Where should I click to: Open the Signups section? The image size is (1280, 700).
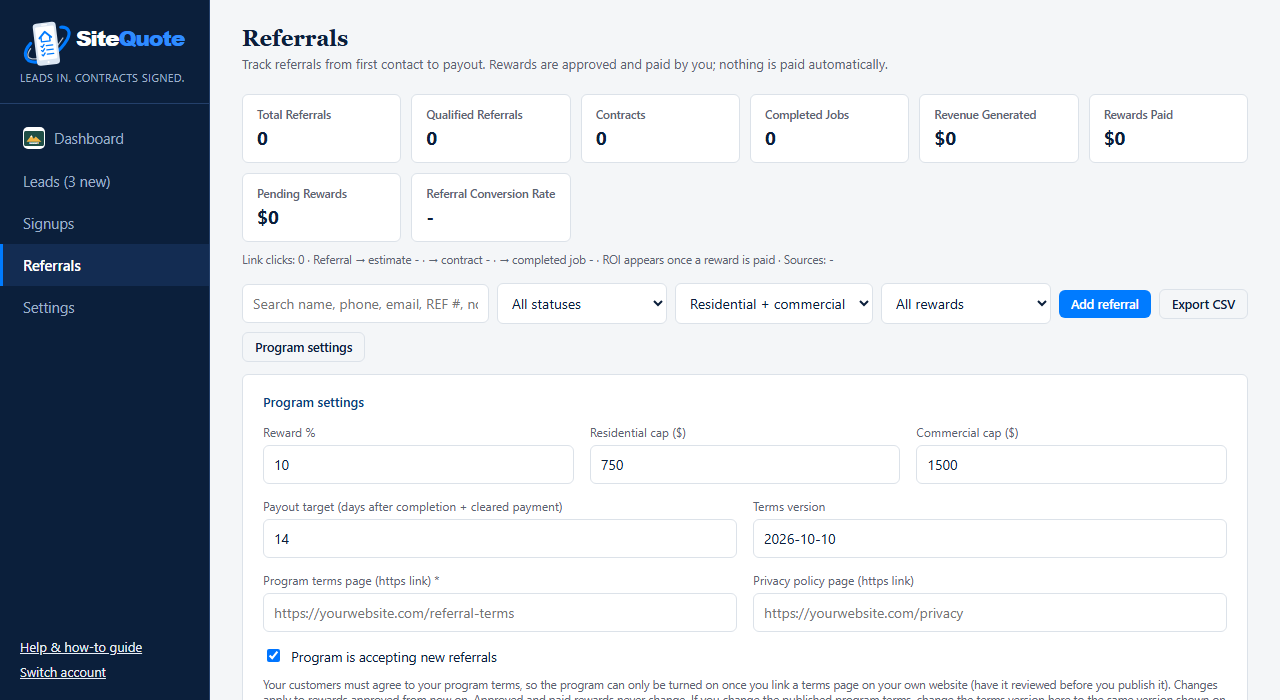(105, 224)
